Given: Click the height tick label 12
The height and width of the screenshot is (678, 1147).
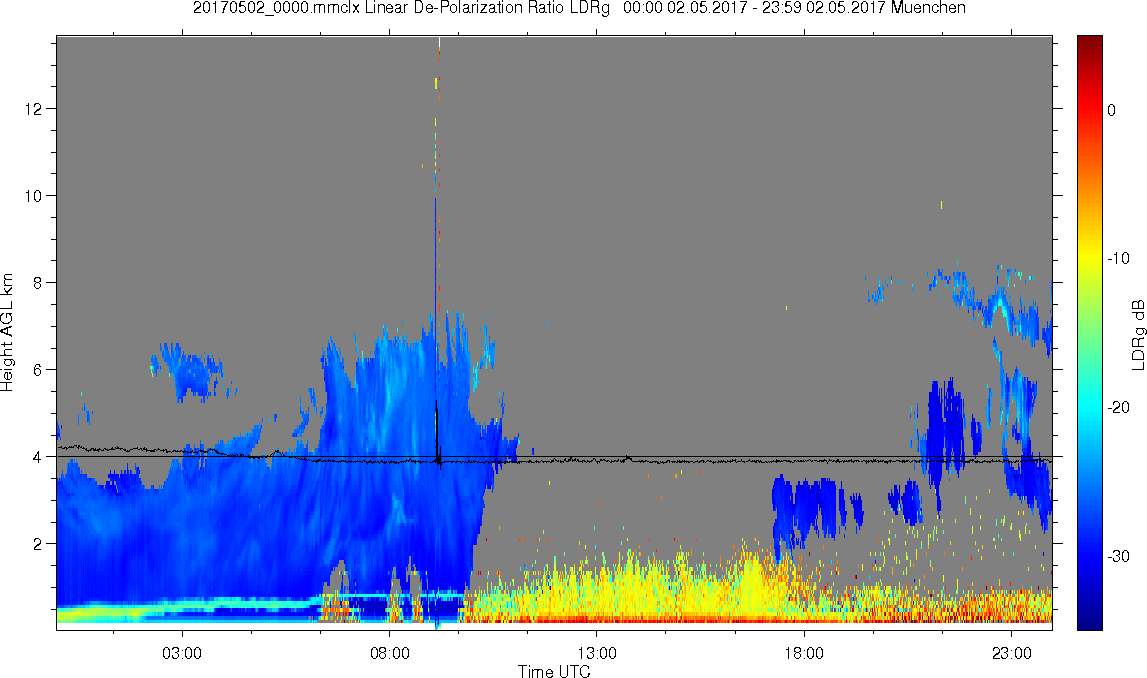Looking at the screenshot, I should [34, 109].
